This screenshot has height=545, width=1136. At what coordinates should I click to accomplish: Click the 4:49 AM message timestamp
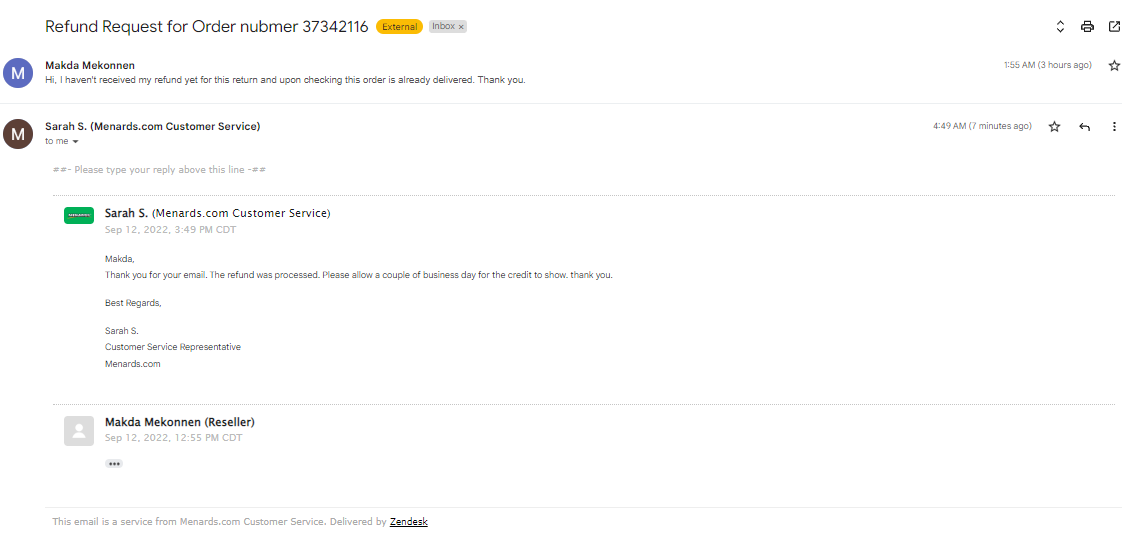982,126
